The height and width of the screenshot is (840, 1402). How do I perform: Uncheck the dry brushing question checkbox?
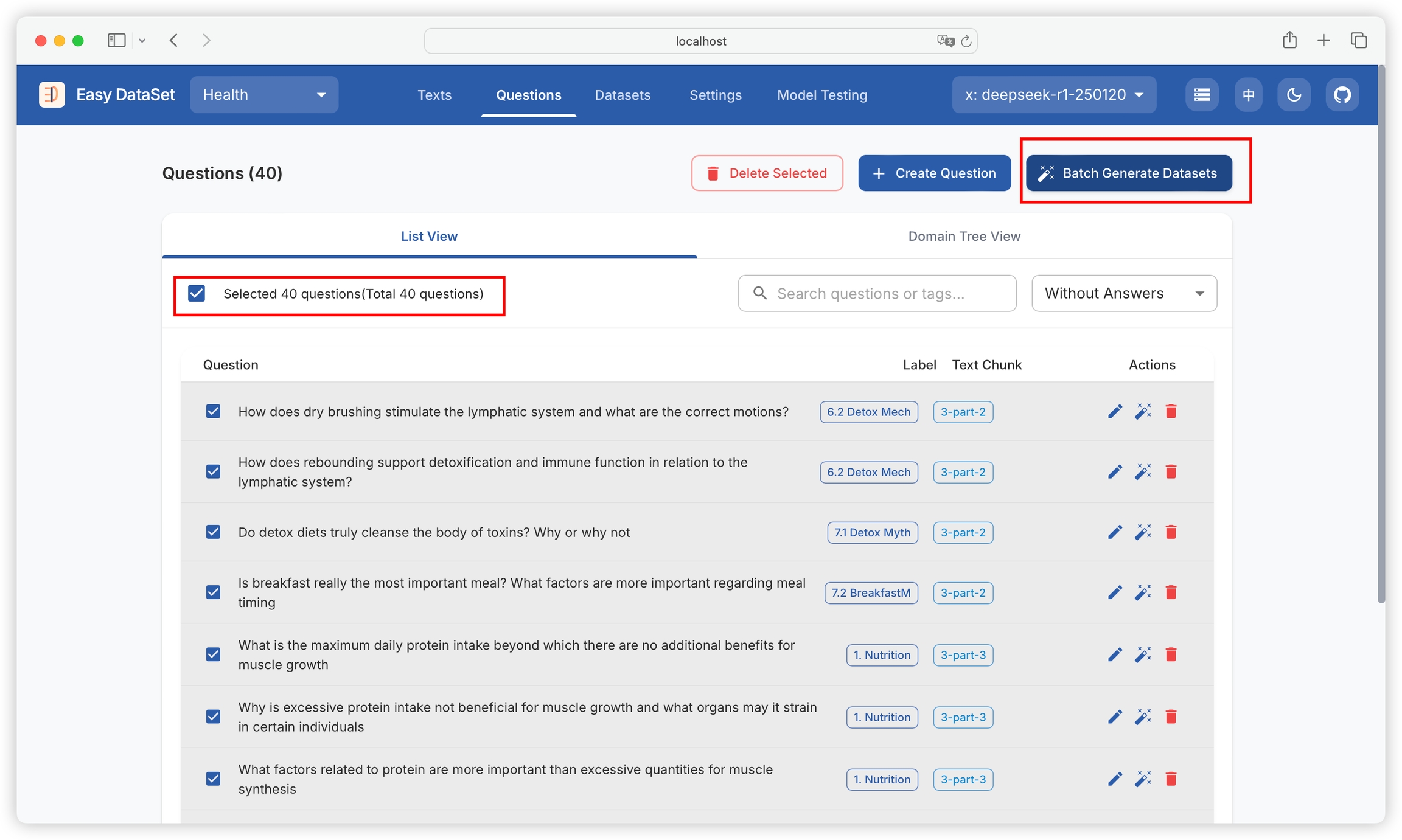click(213, 412)
